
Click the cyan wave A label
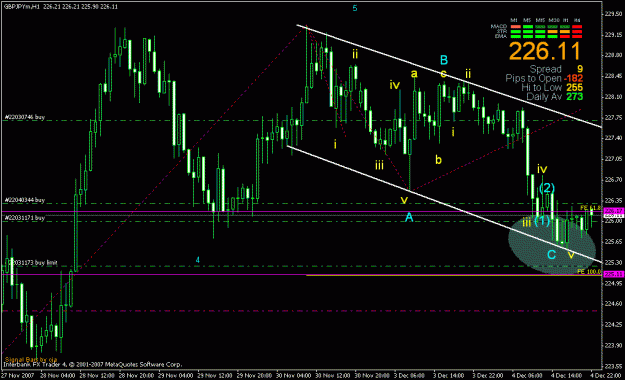pos(409,217)
